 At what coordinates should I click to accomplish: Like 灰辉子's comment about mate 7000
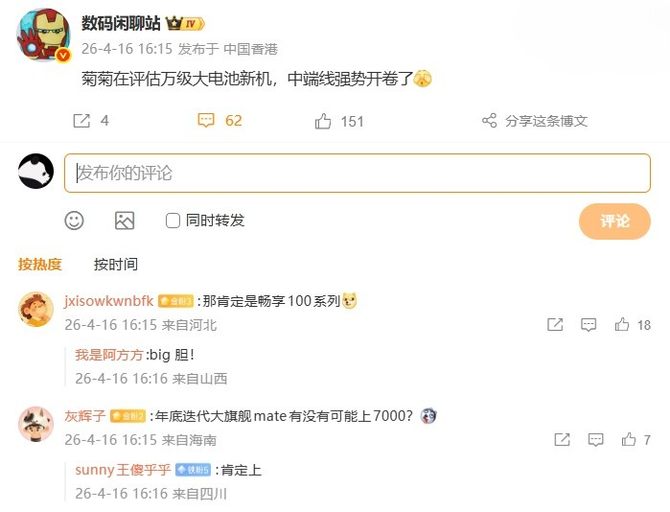(629, 439)
